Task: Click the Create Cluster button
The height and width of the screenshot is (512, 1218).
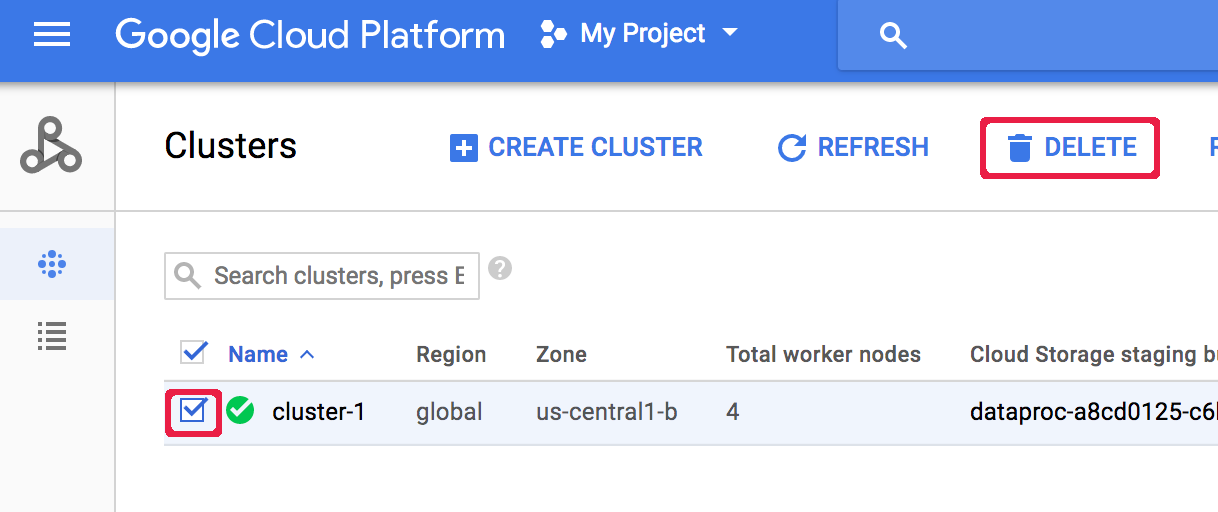Action: pos(576,148)
